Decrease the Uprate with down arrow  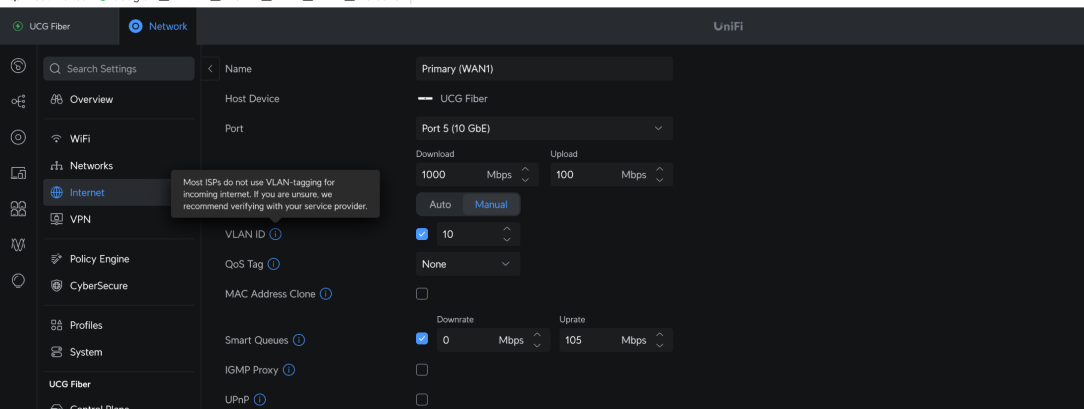(660, 345)
